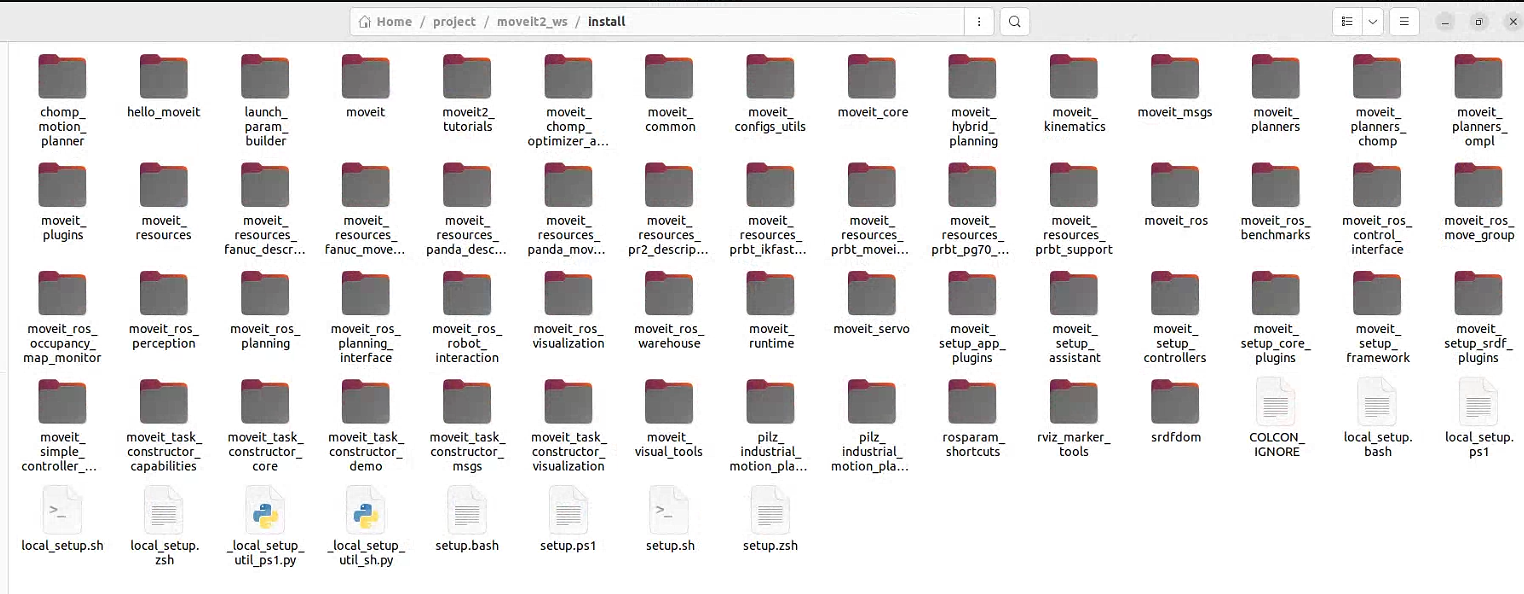
Task: Expand the view options dropdown arrow
Action: pyautogui.click(x=1373, y=21)
